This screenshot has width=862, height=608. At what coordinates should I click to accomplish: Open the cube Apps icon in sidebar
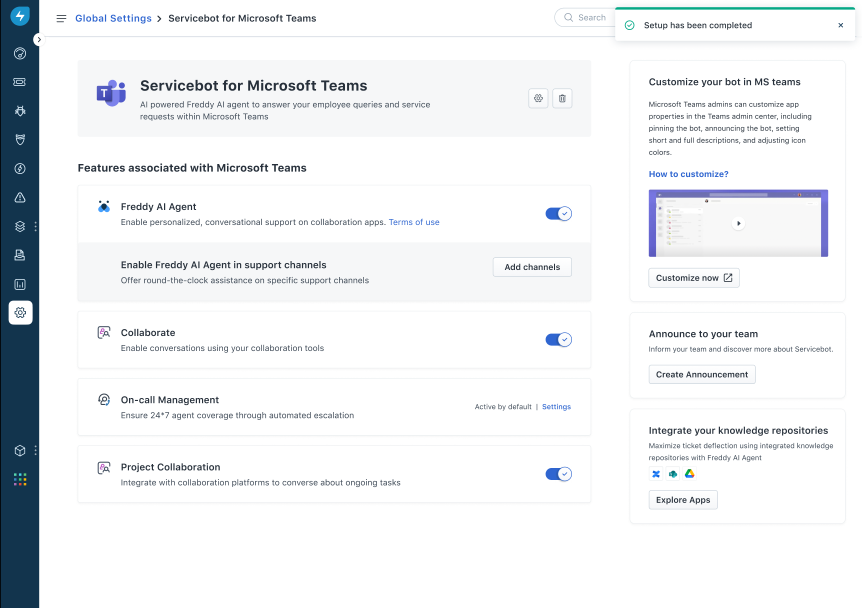(20, 451)
